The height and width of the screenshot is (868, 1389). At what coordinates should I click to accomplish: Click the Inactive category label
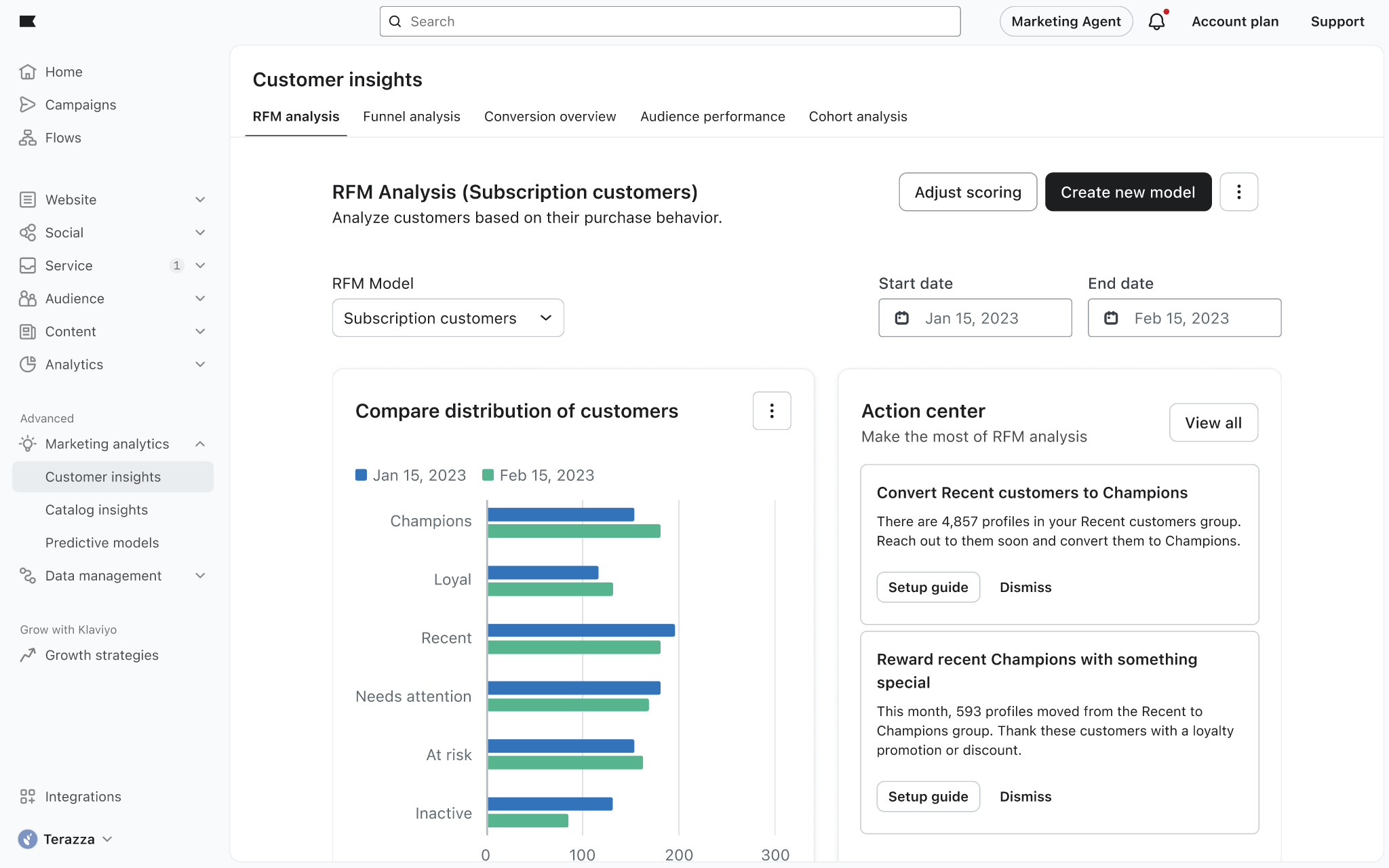(x=444, y=813)
